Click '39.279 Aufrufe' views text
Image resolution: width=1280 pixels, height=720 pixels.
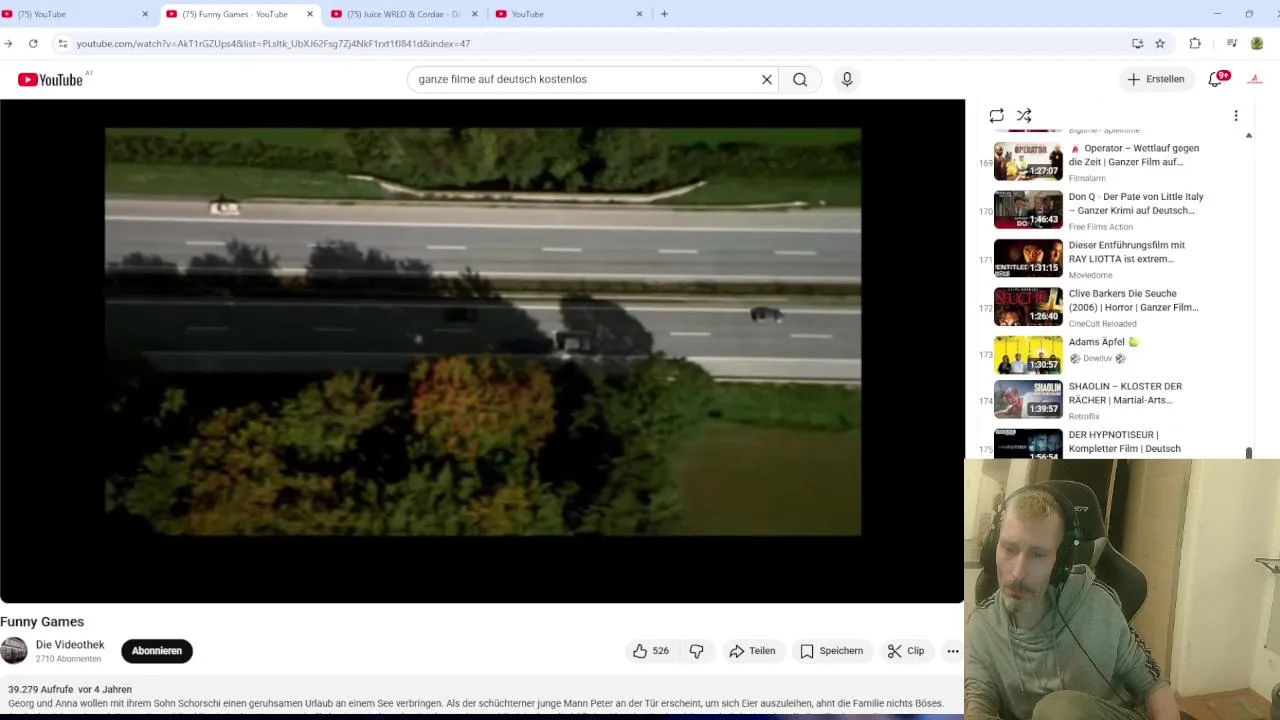coord(40,689)
